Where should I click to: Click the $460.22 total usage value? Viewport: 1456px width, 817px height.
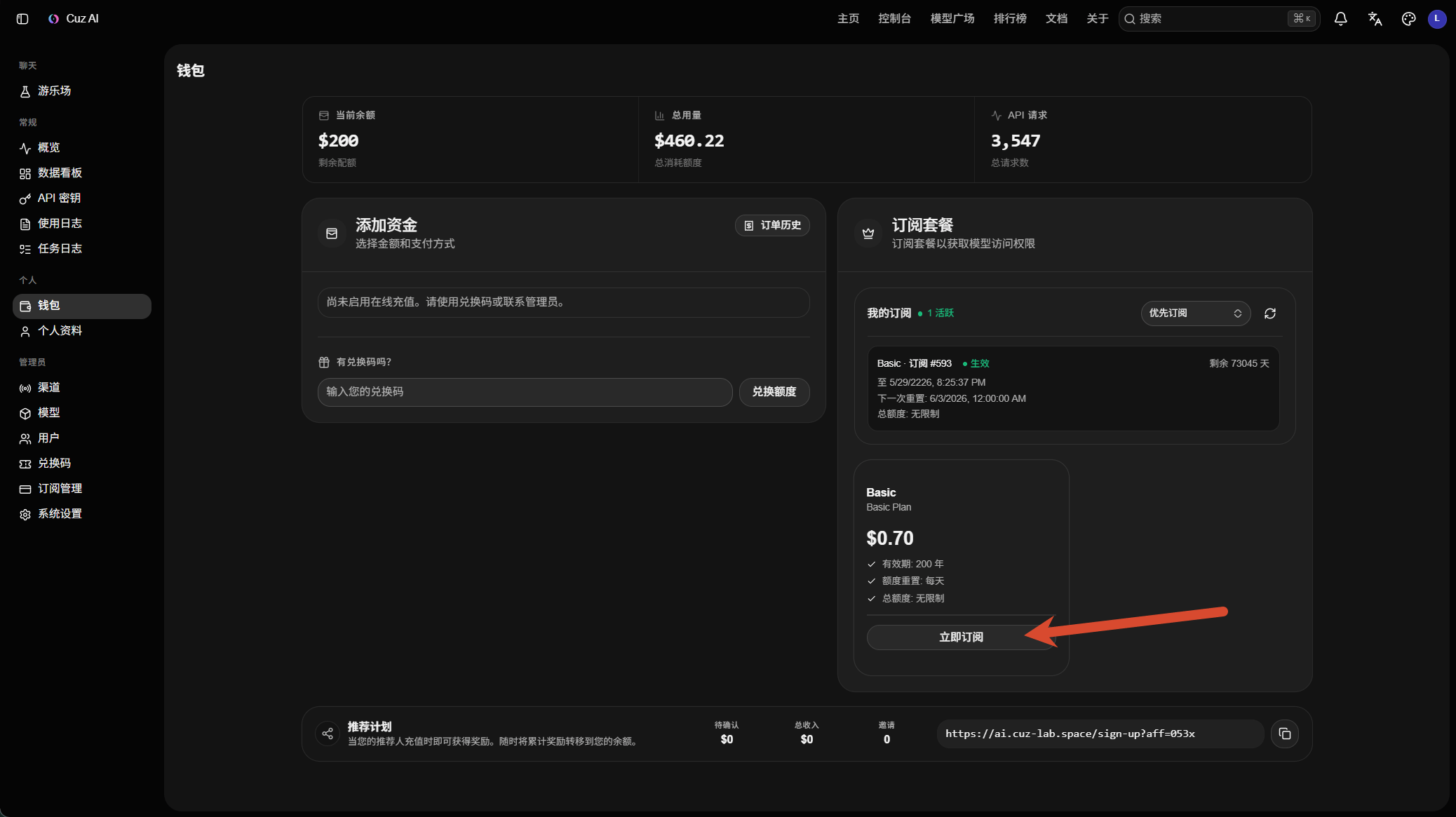[689, 141]
